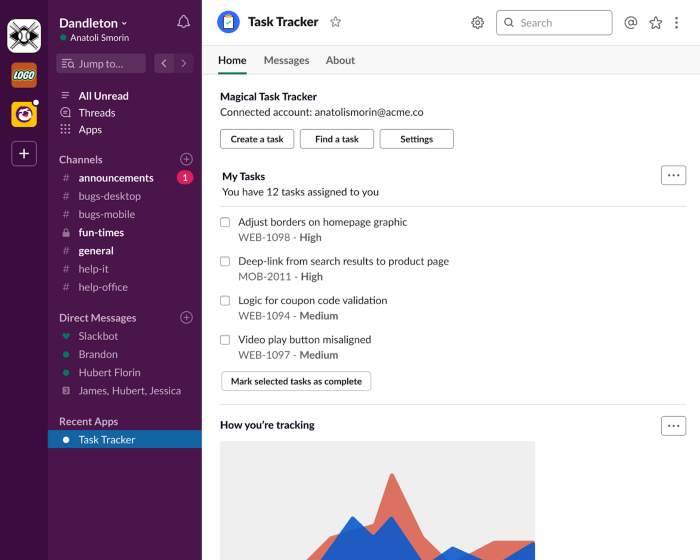This screenshot has height=560, width=700.
Task: Open All Unread view
Action: [x=103, y=96]
